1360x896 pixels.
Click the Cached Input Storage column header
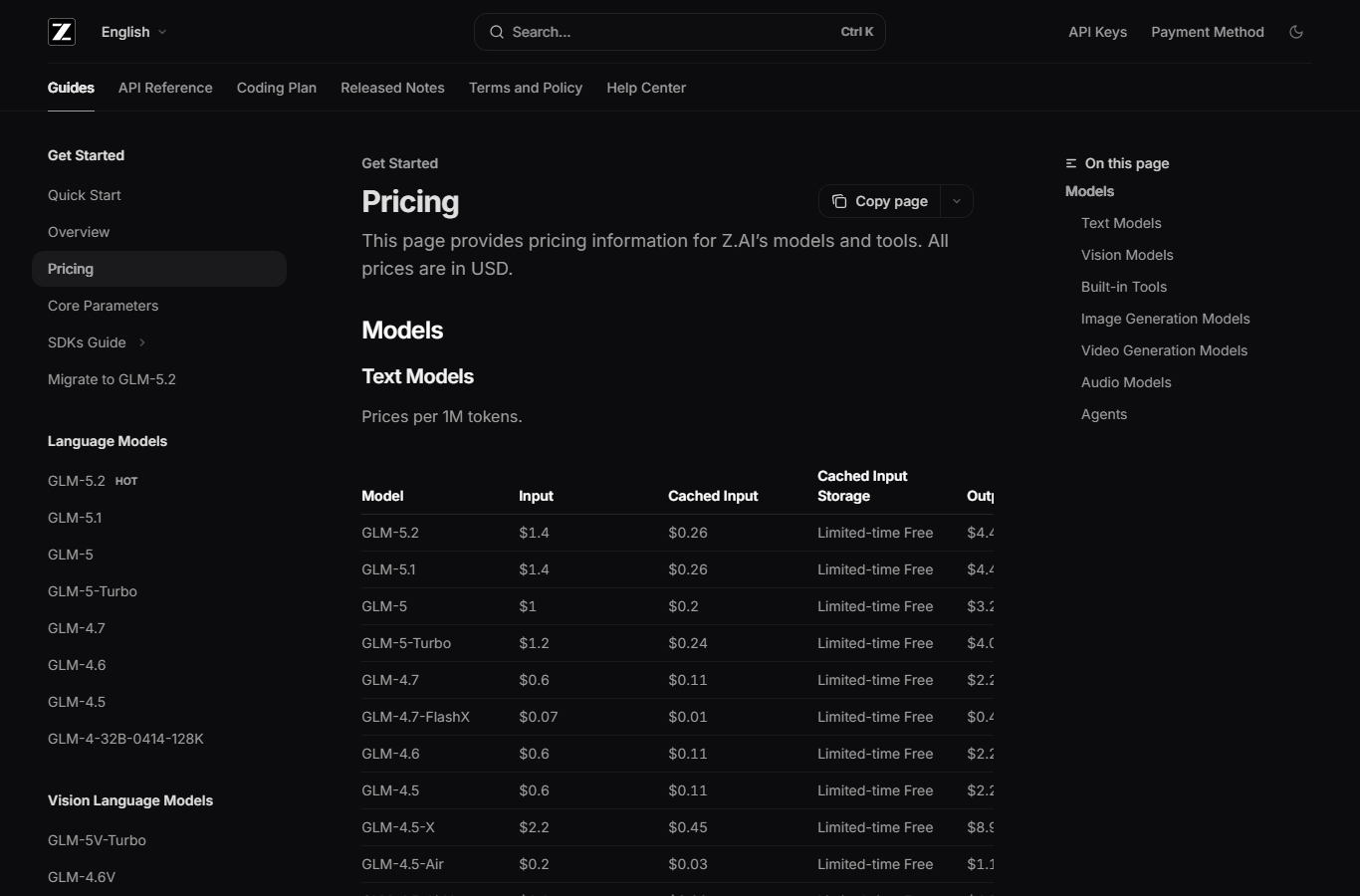[x=862, y=486]
